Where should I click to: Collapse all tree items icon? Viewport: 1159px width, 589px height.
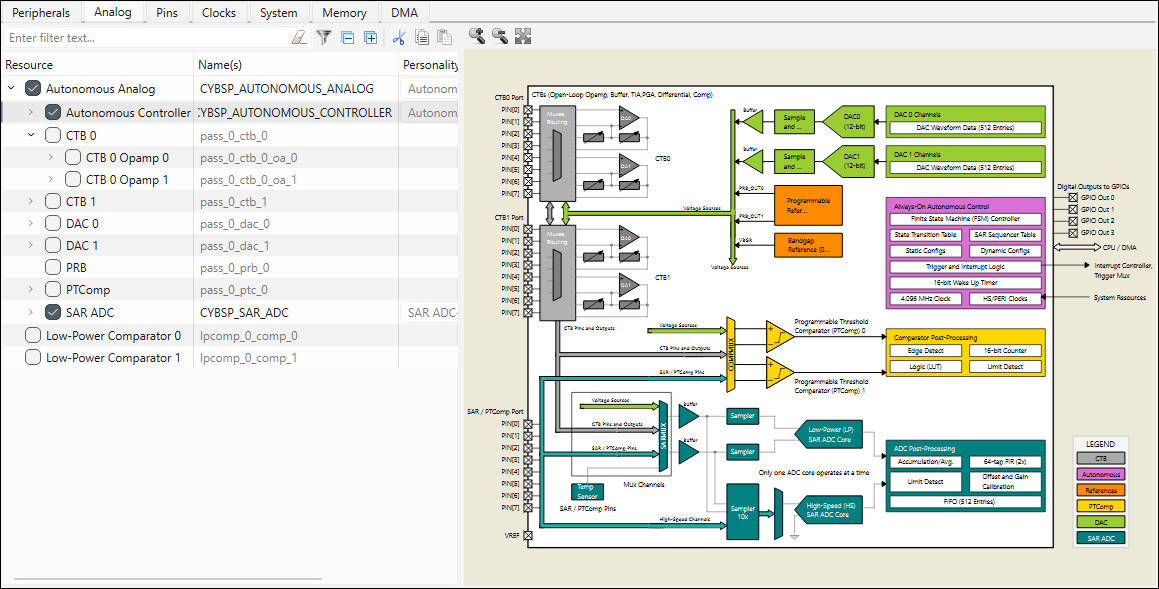(347, 38)
